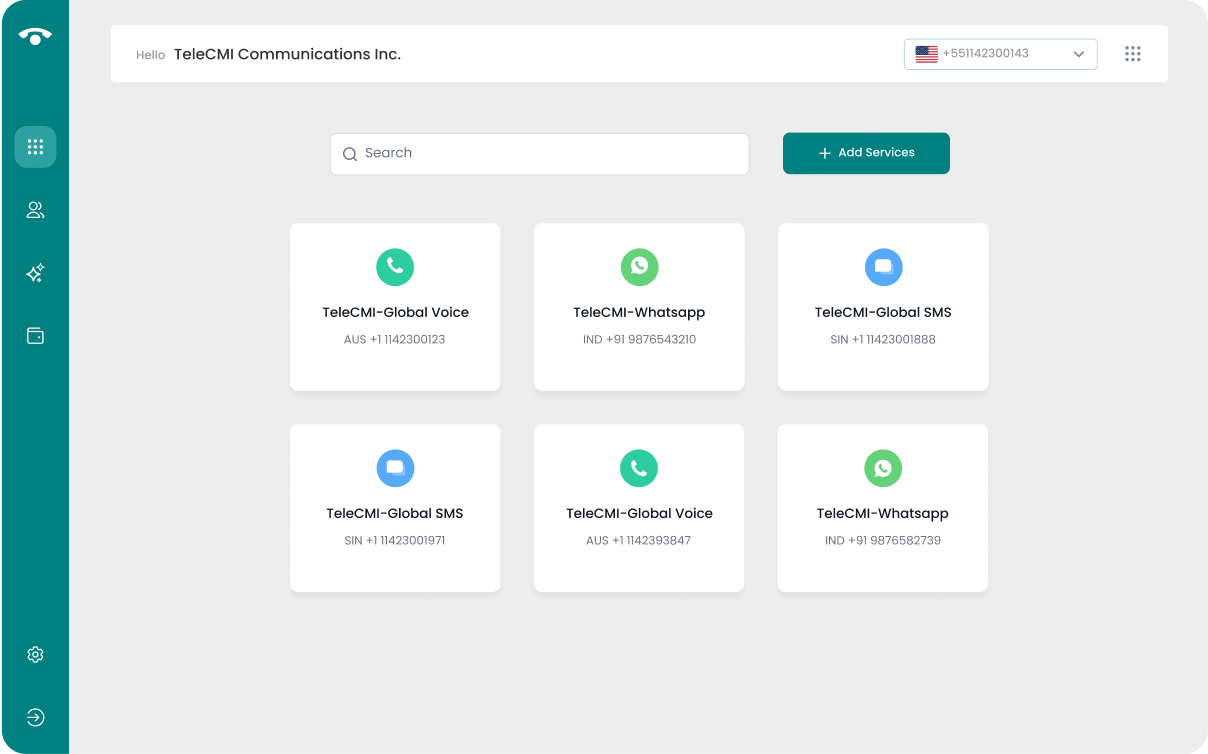
Task: Expand the +551142300143 phone number dropdown
Action: pyautogui.click(x=1000, y=54)
